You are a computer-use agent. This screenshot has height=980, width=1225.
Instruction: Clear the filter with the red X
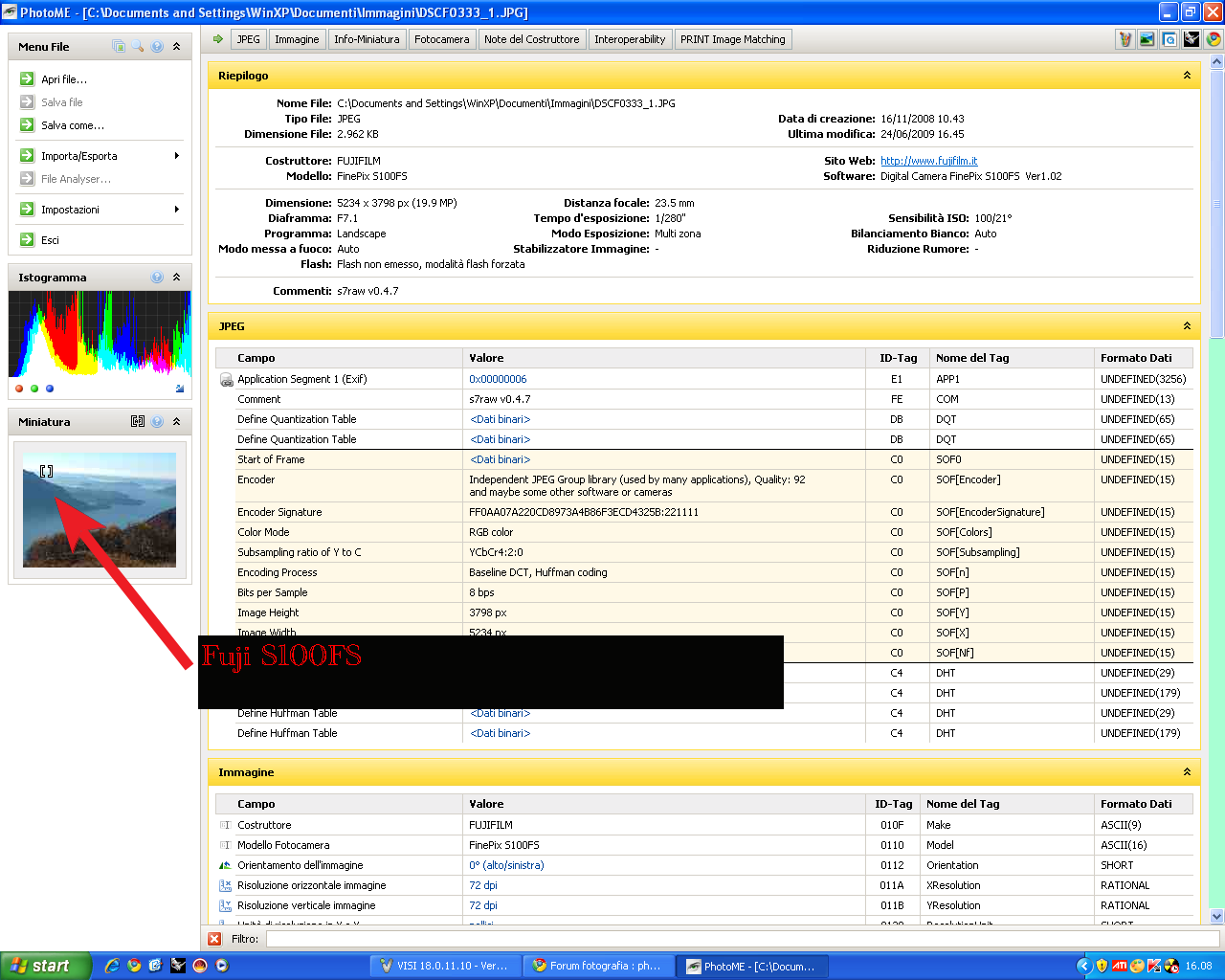214,939
